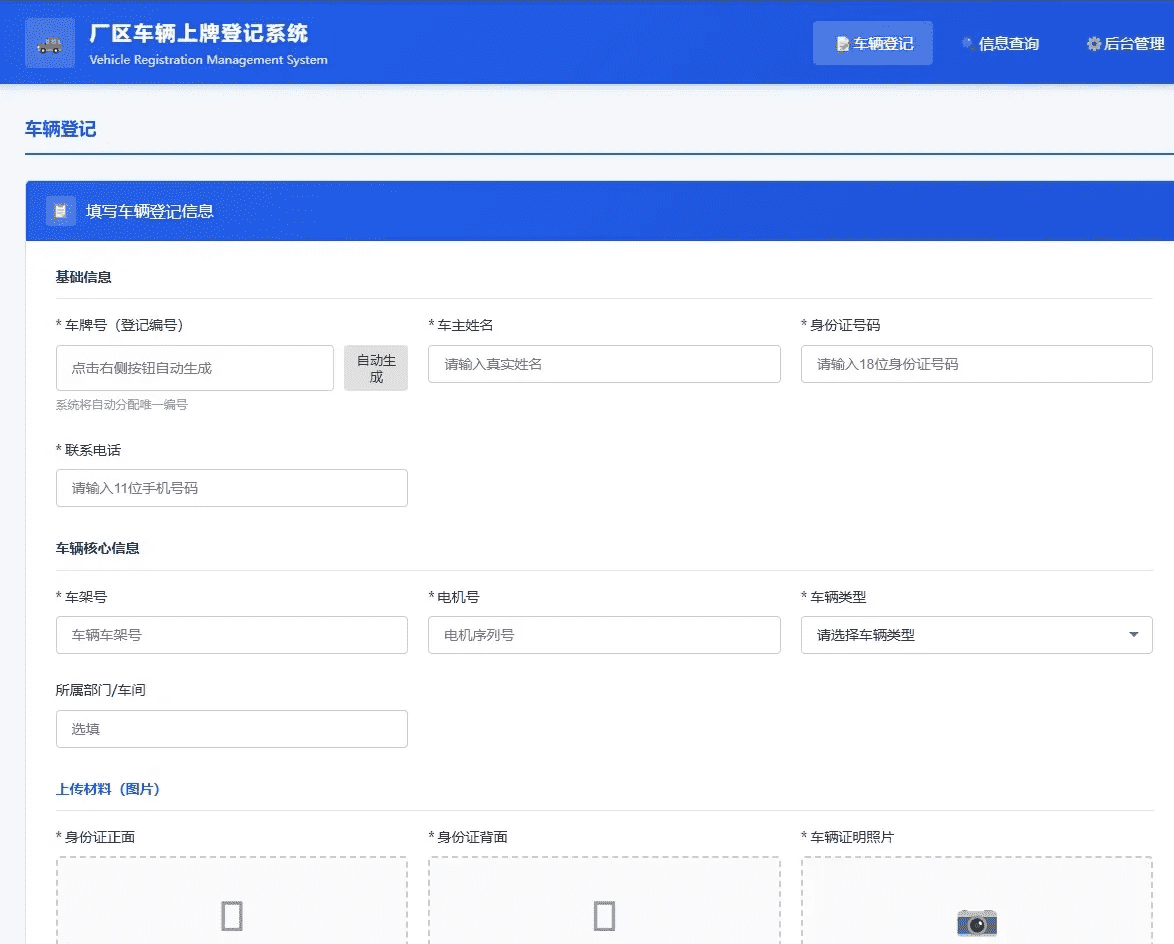Click the car logo icon in header

pyautogui.click(x=49, y=43)
